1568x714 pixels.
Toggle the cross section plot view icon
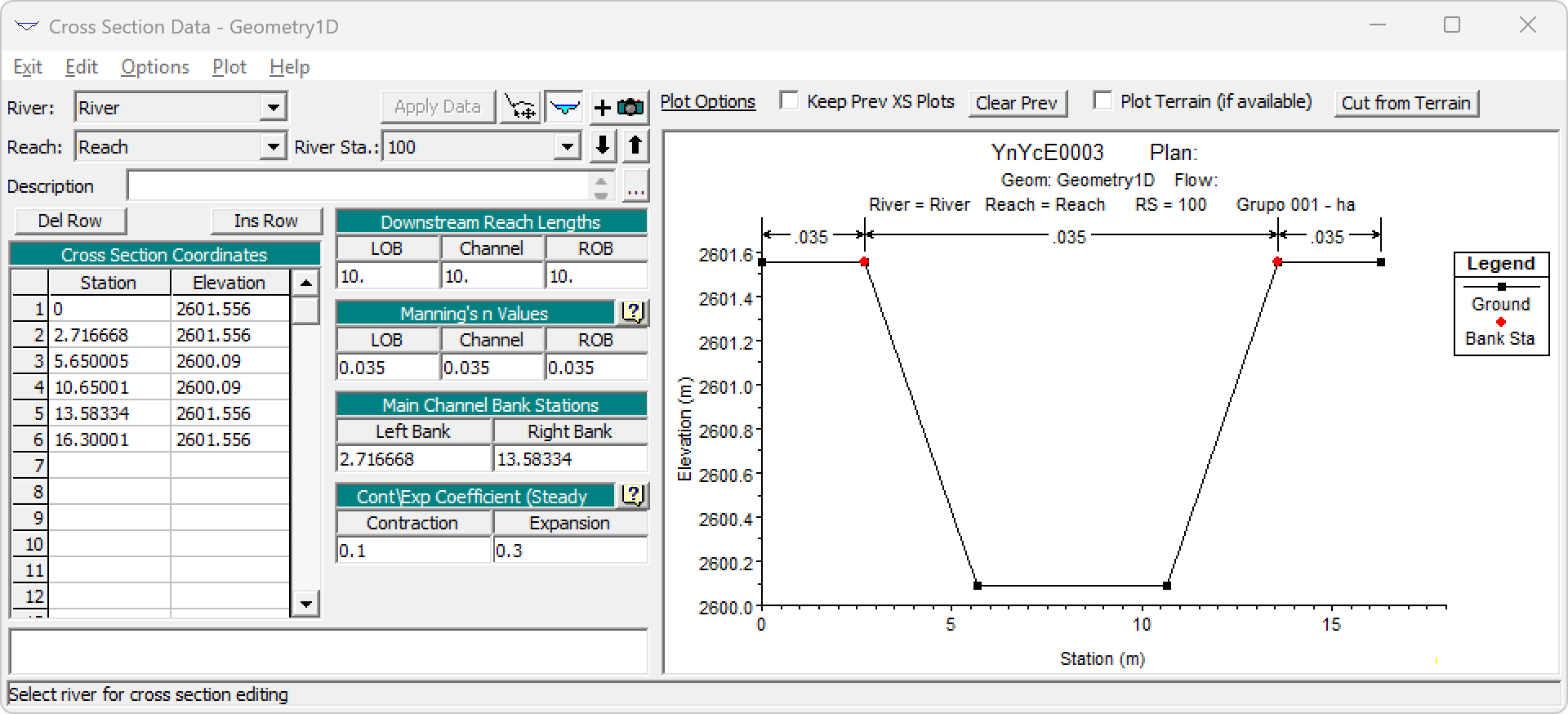coord(564,107)
